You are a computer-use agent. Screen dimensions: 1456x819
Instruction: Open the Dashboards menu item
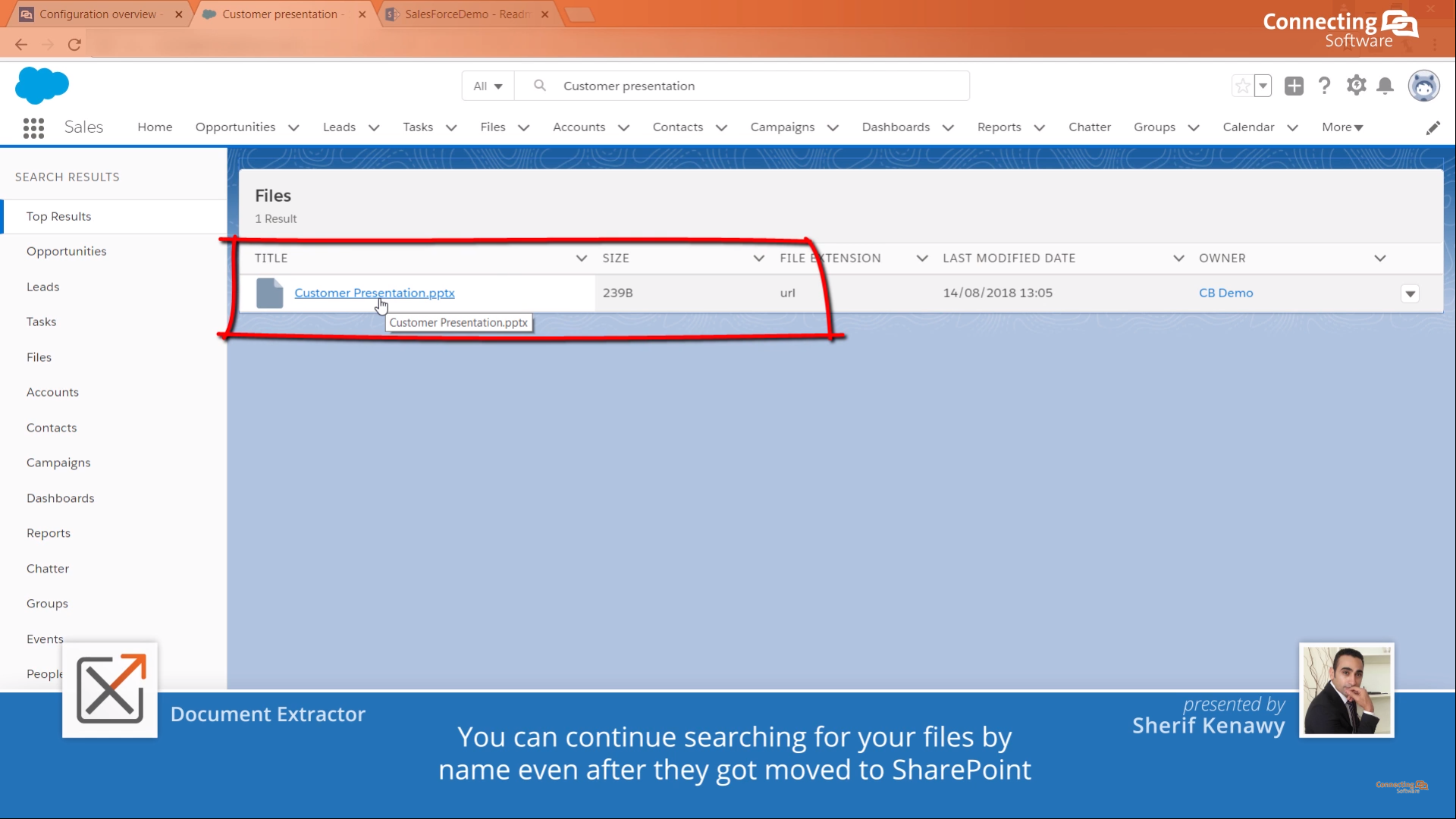coord(896,127)
